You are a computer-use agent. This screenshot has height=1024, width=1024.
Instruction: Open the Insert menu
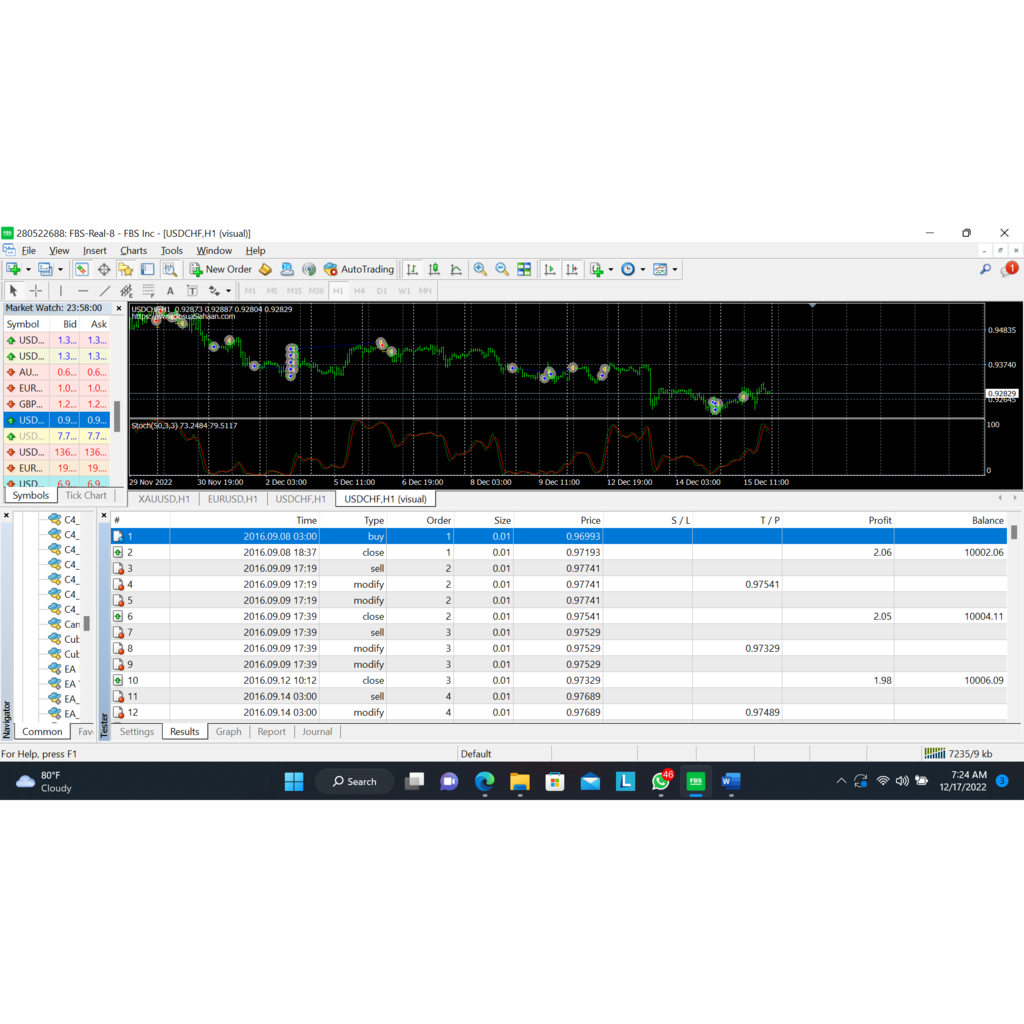tap(95, 250)
